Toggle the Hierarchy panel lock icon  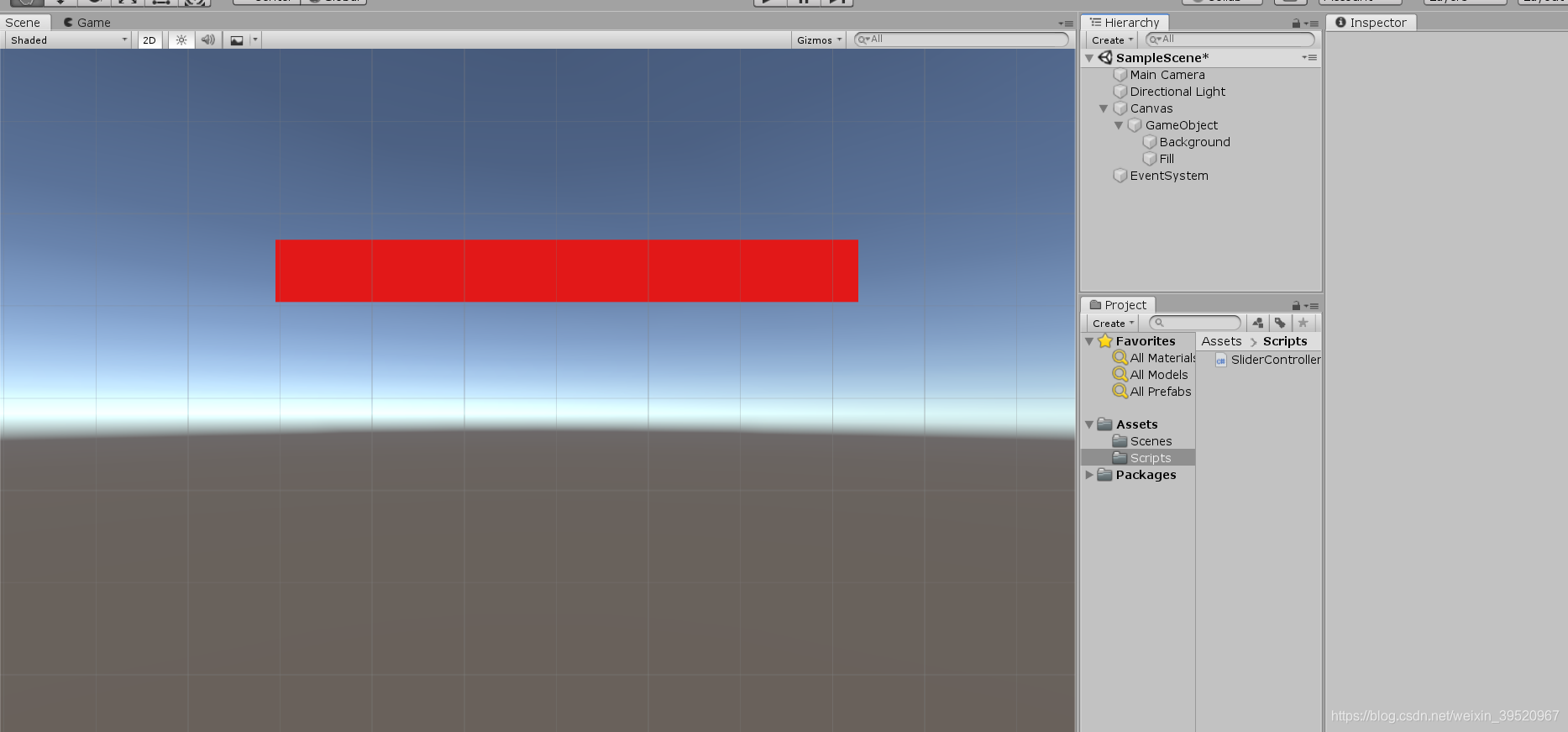coord(1296,24)
